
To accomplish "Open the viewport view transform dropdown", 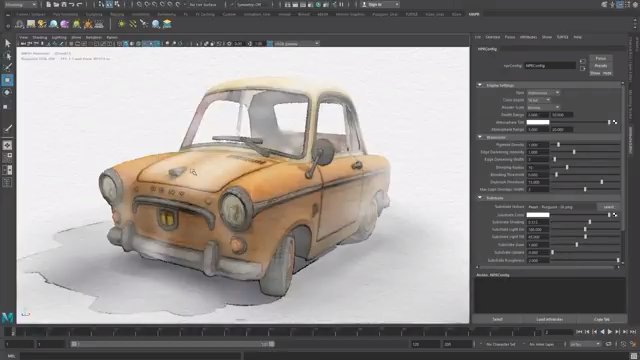I will click(296, 43).
